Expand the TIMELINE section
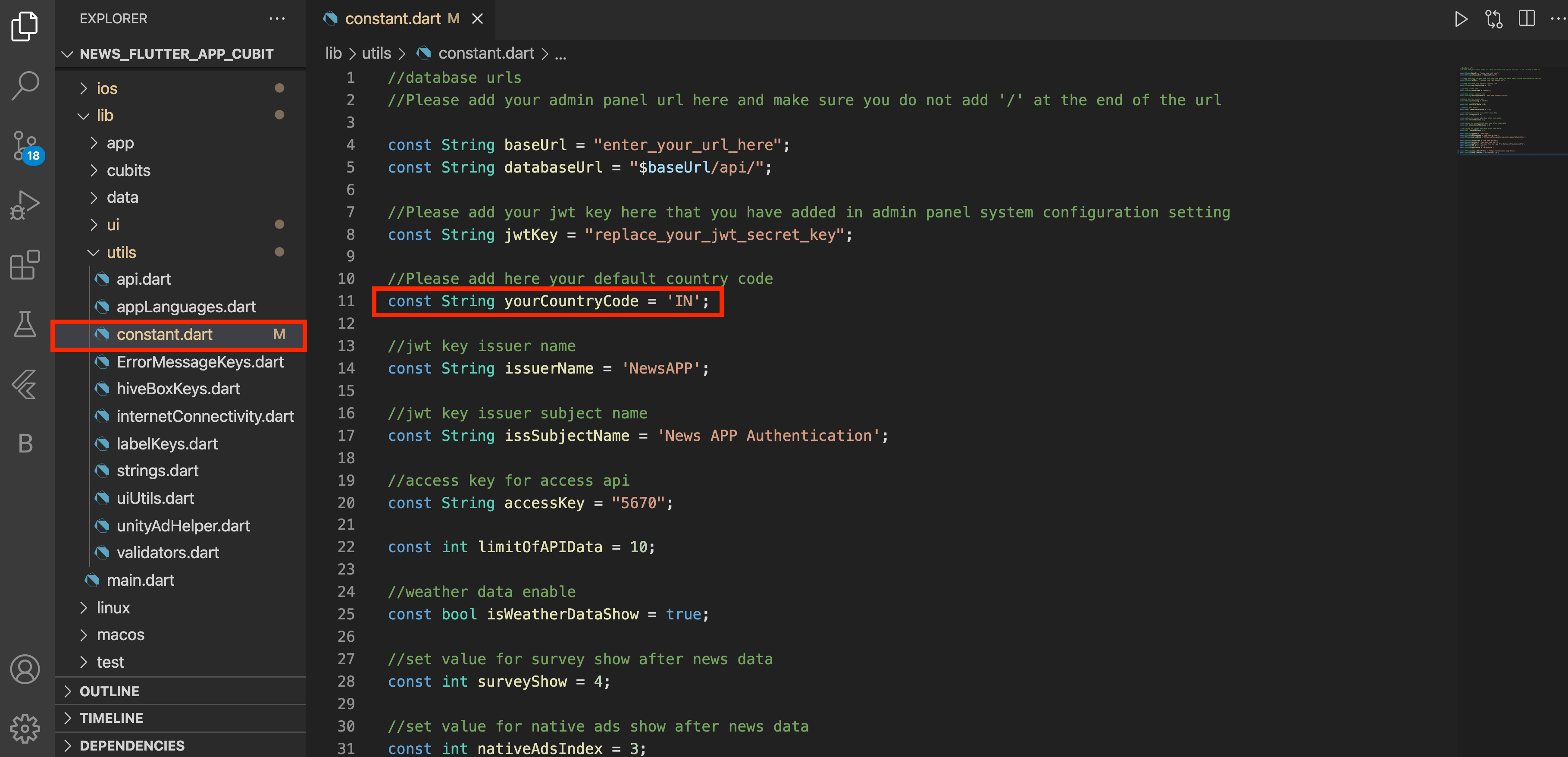1568x757 pixels. tap(111, 718)
